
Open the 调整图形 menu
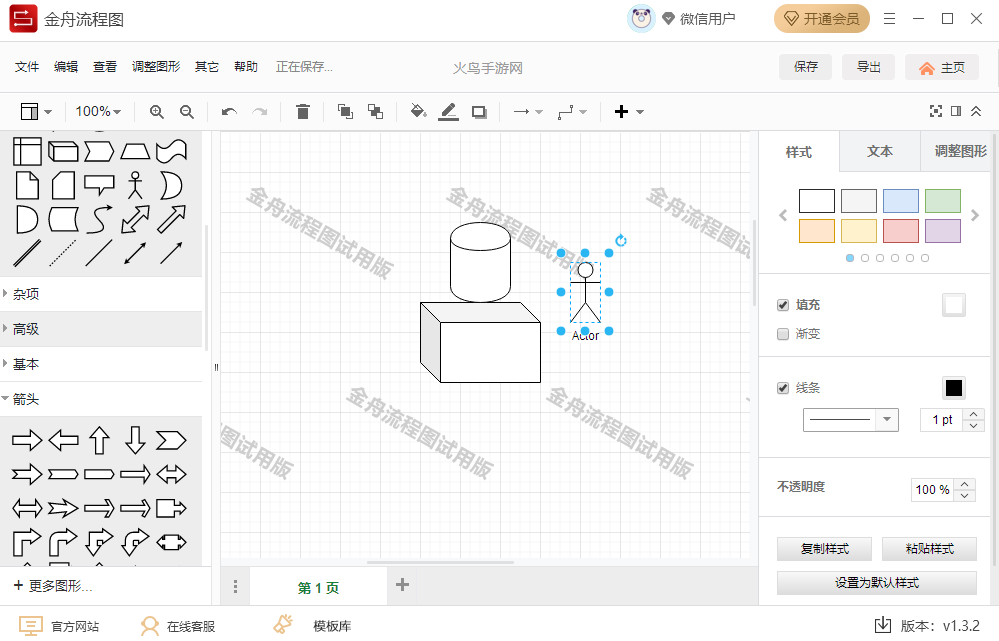tap(156, 67)
